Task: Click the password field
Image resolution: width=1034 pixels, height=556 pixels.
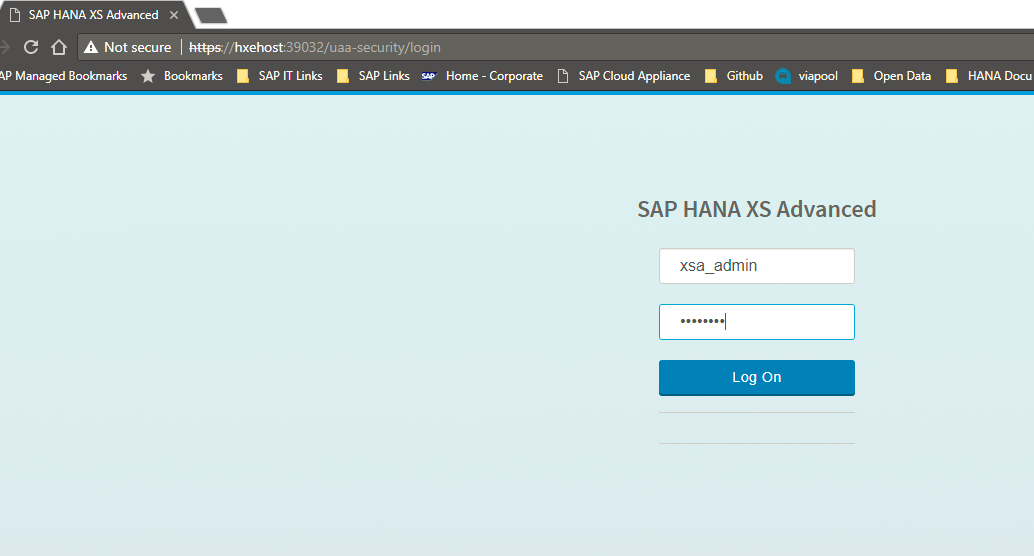Action: coord(756,322)
